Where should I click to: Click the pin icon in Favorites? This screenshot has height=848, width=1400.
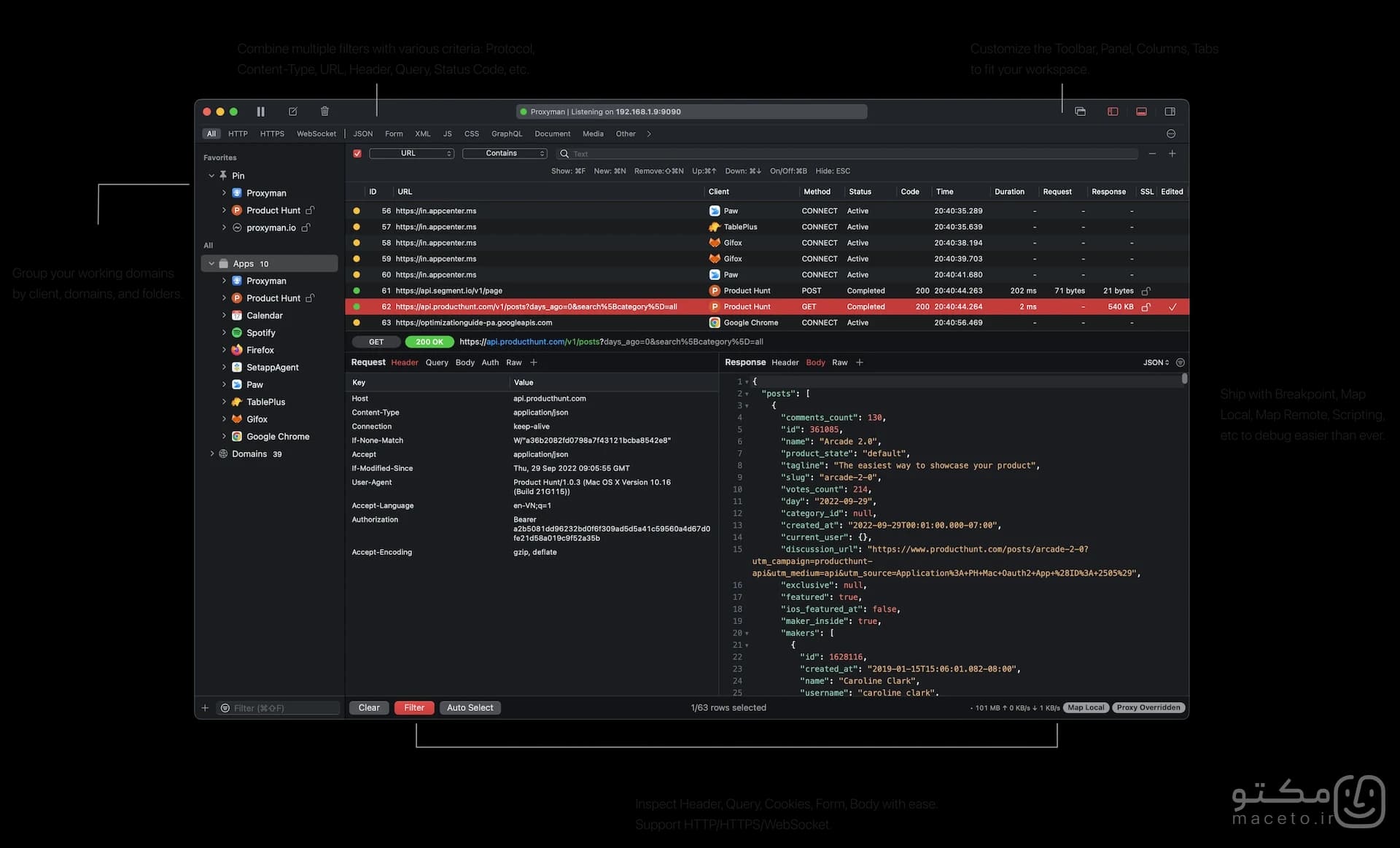(223, 176)
